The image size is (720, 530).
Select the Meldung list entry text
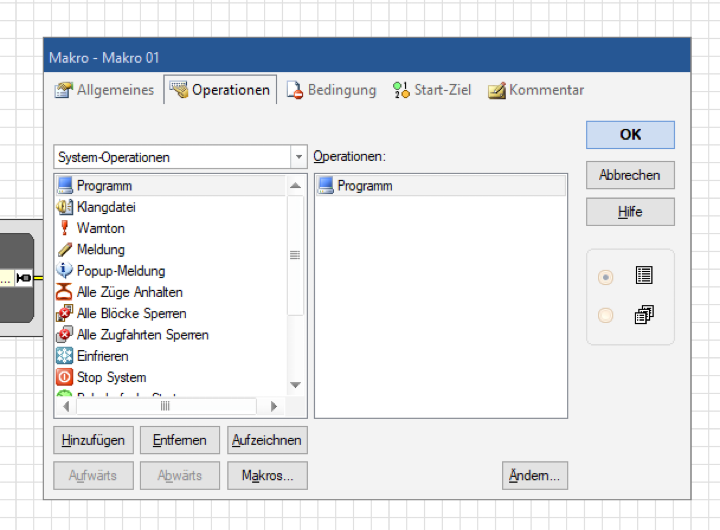click(101, 249)
